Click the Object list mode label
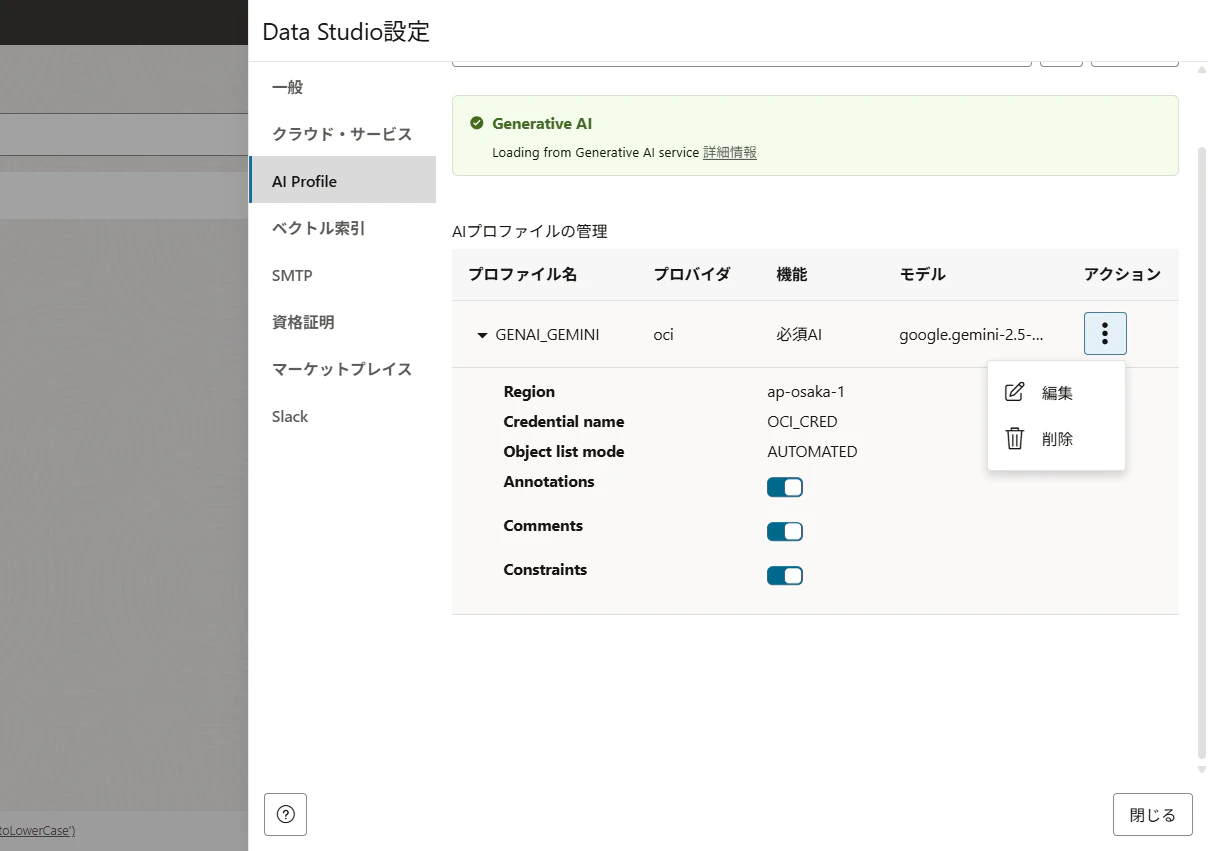 pos(564,452)
